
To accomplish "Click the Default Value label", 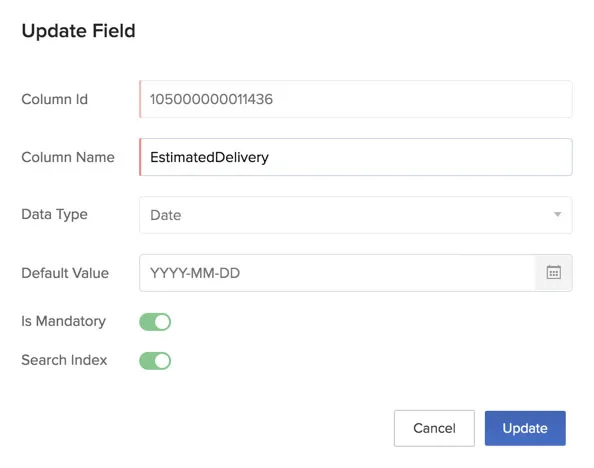I will click(65, 273).
